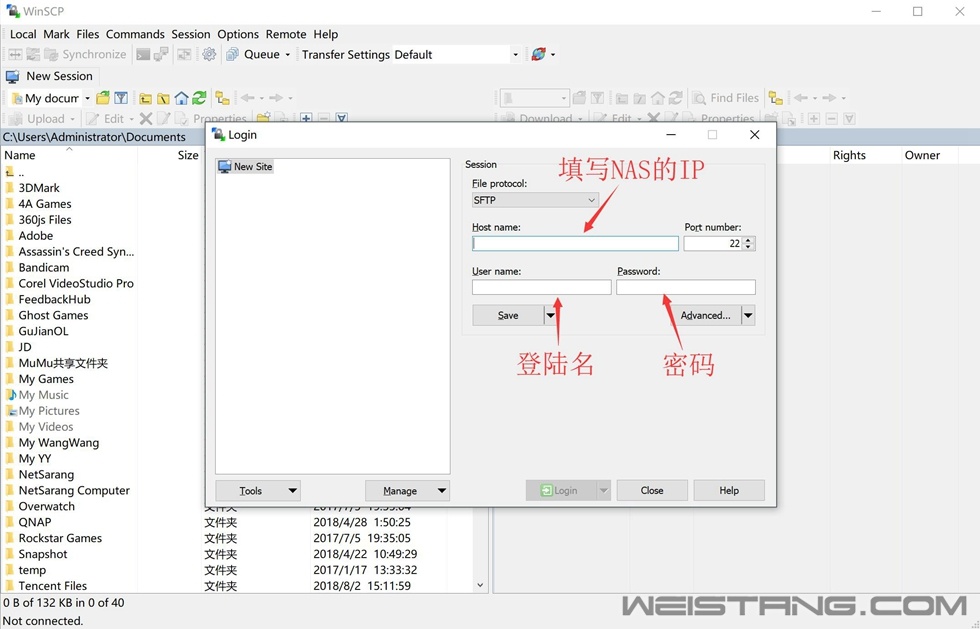This screenshot has width=980, height=629.
Task: Focus the User name input field
Action: point(541,287)
